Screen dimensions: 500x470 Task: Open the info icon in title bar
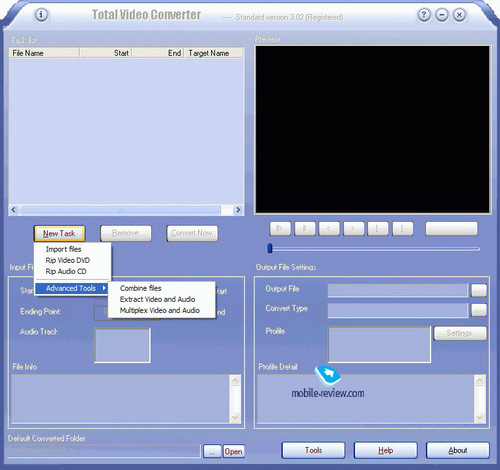pos(41,15)
